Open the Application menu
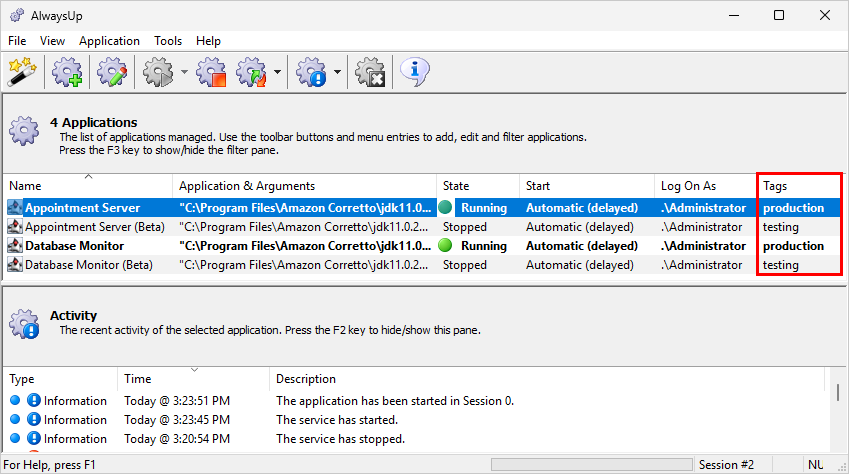This screenshot has height=474, width=849. pyautogui.click(x=109, y=41)
